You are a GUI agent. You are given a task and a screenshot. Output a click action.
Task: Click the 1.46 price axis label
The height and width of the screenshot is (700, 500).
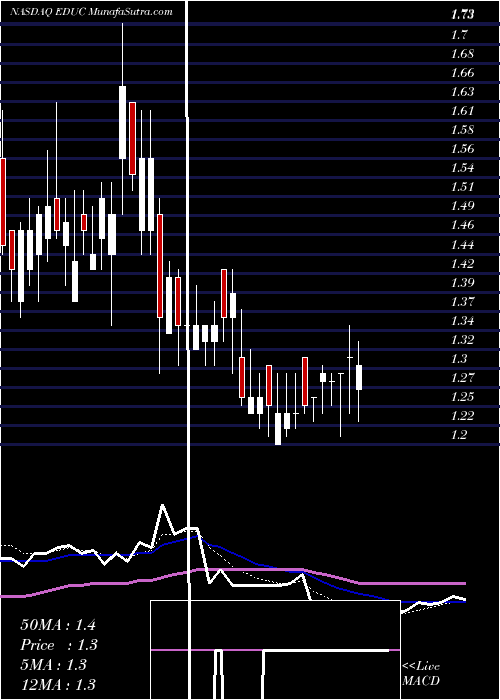click(x=462, y=225)
